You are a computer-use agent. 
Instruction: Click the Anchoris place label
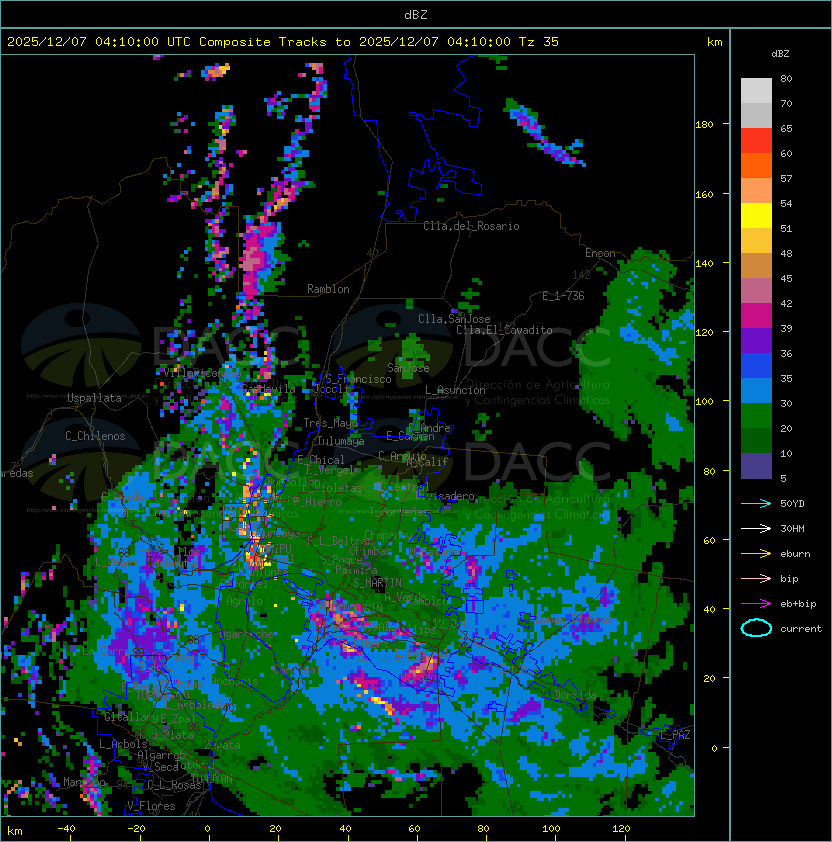point(234,681)
